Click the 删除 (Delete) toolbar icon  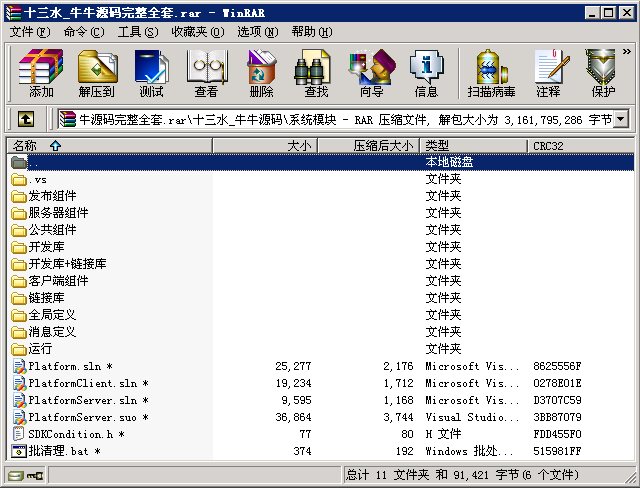click(x=261, y=74)
